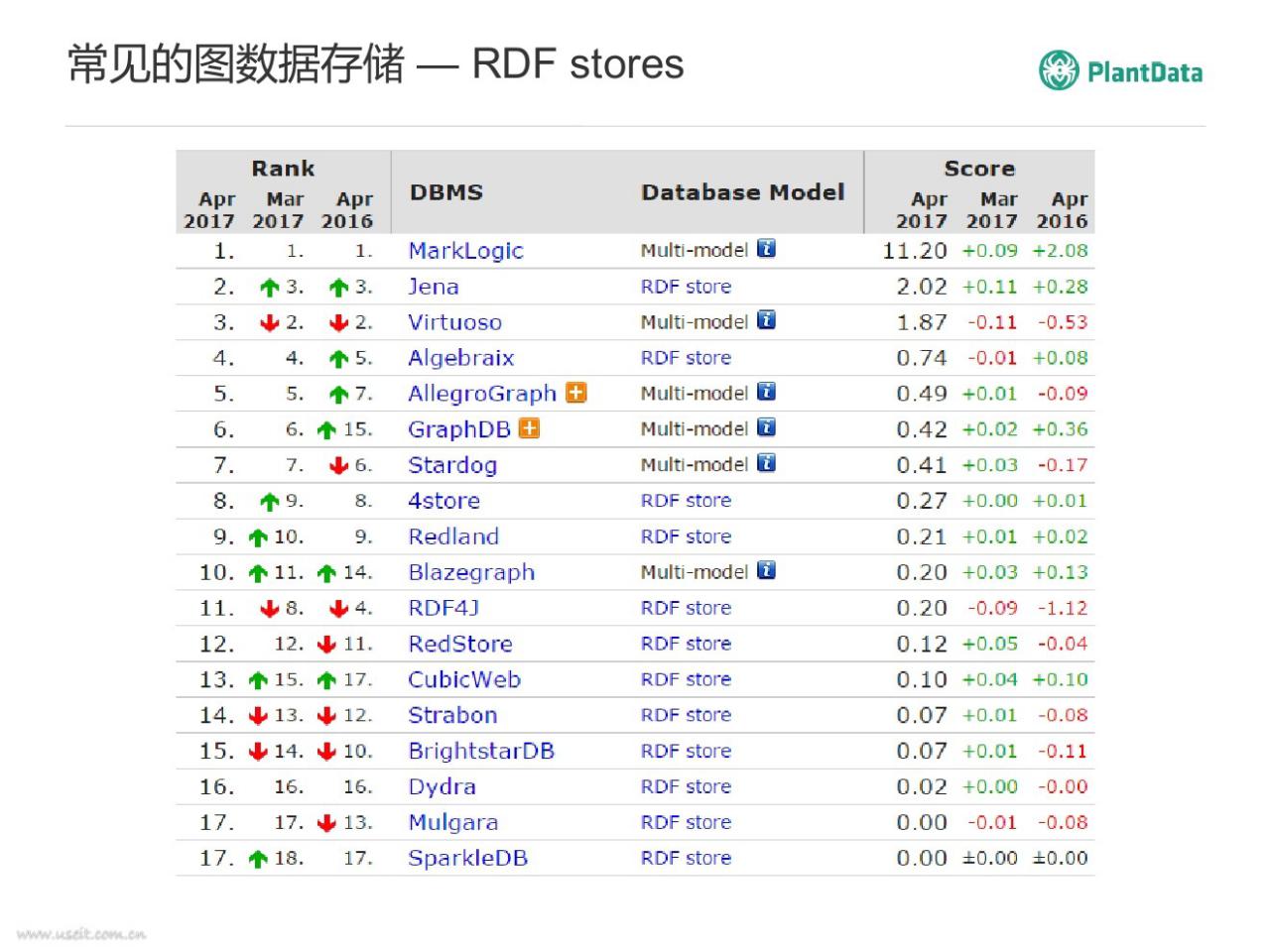The image size is (1270, 952).
Task: Open the CubicWeb DBMS link
Action: pyautogui.click(x=464, y=679)
